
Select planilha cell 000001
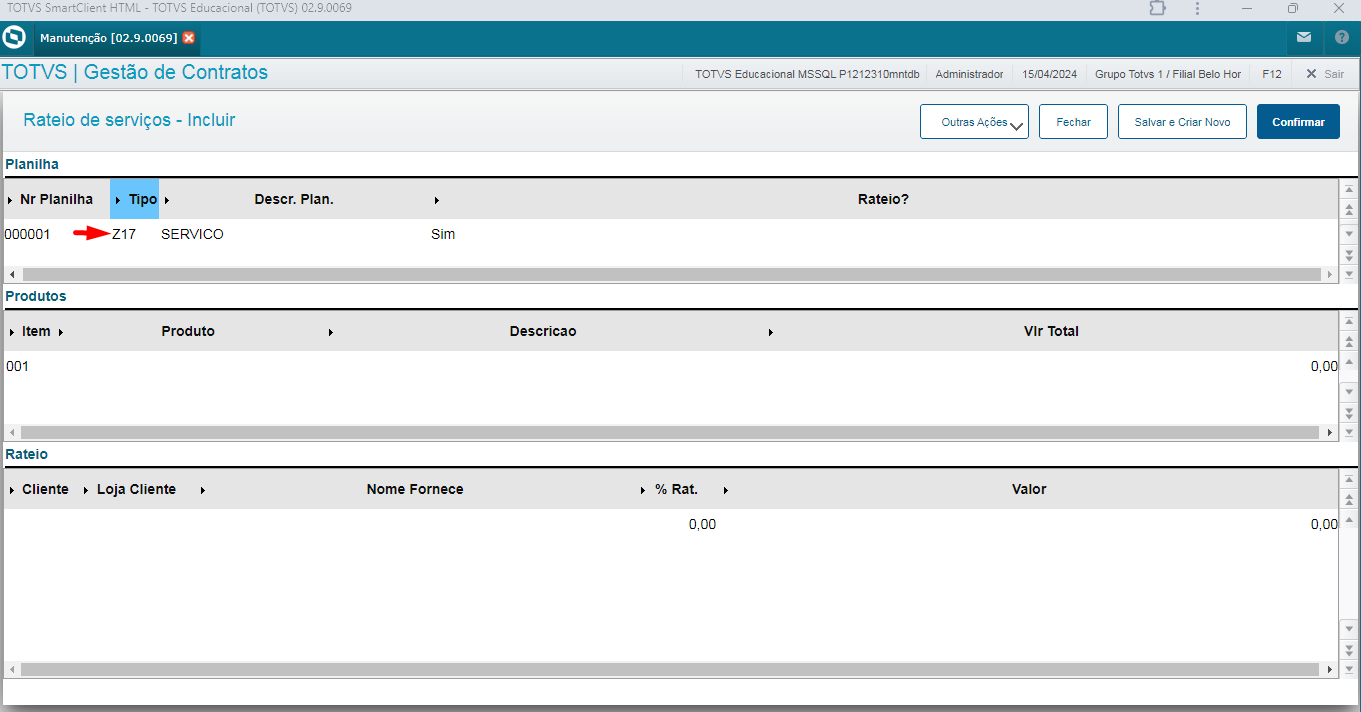coord(27,234)
